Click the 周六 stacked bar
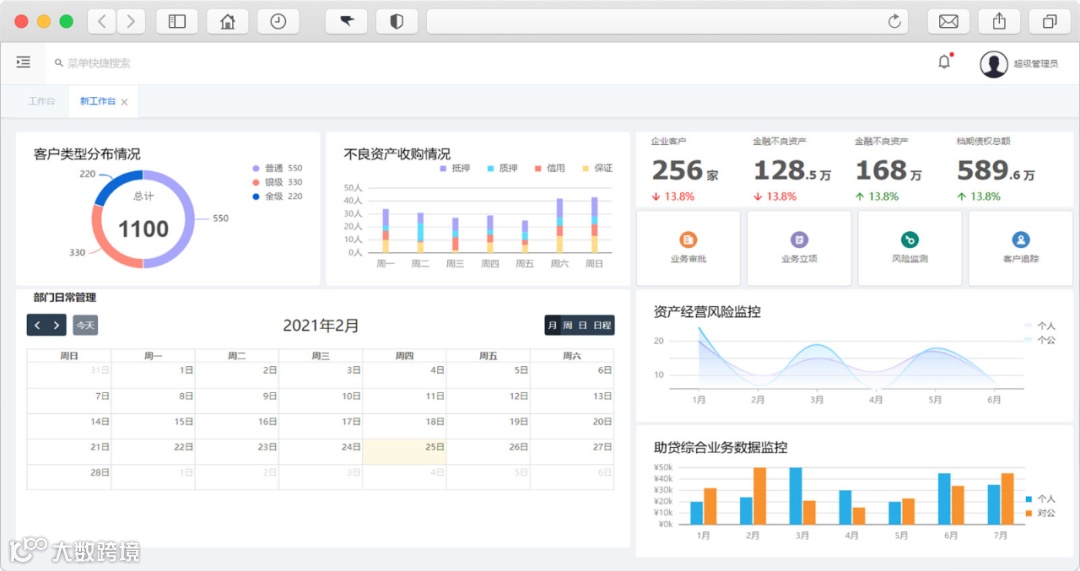This screenshot has height=571, width=1080. point(559,226)
